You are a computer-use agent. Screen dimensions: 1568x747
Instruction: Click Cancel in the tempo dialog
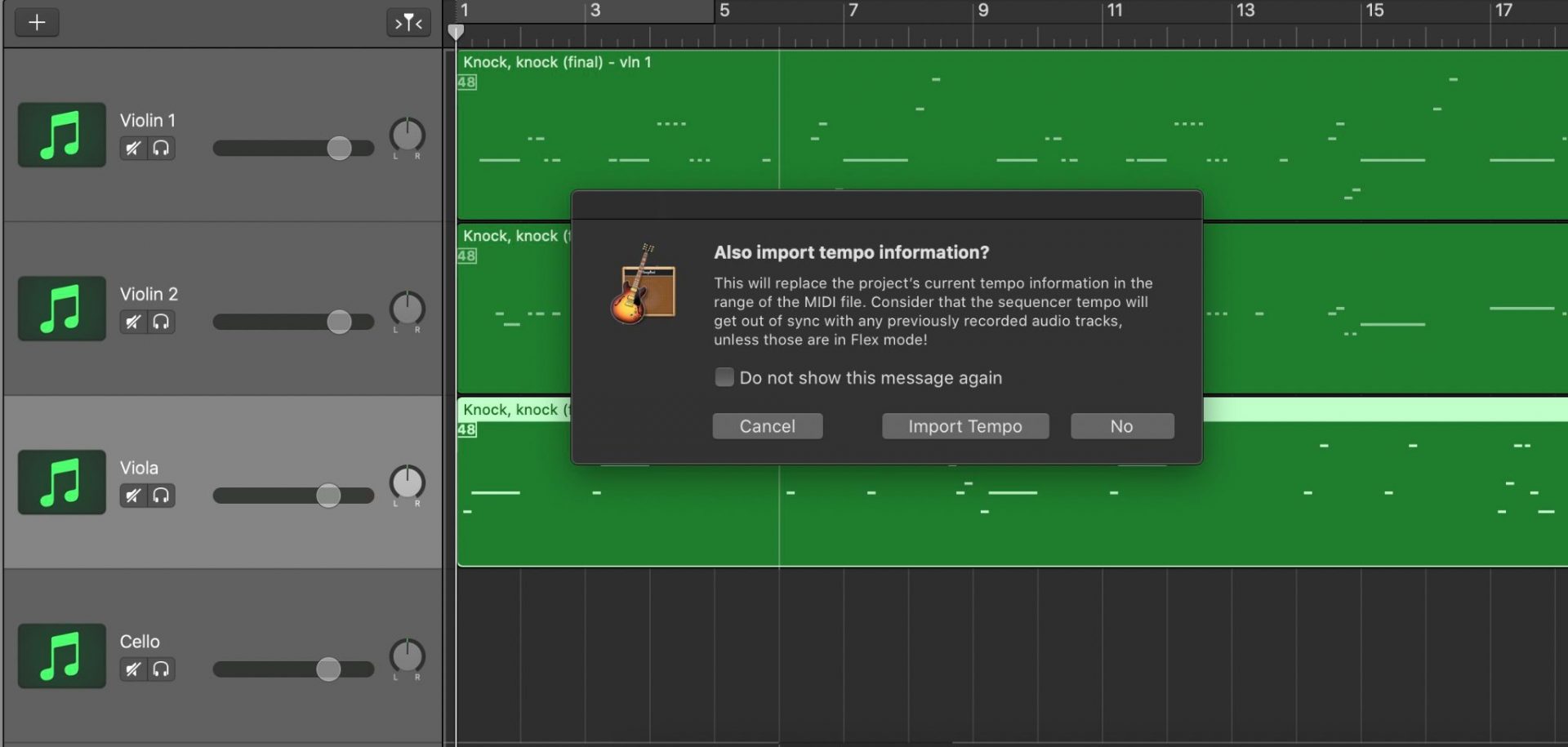coord(767,425)
